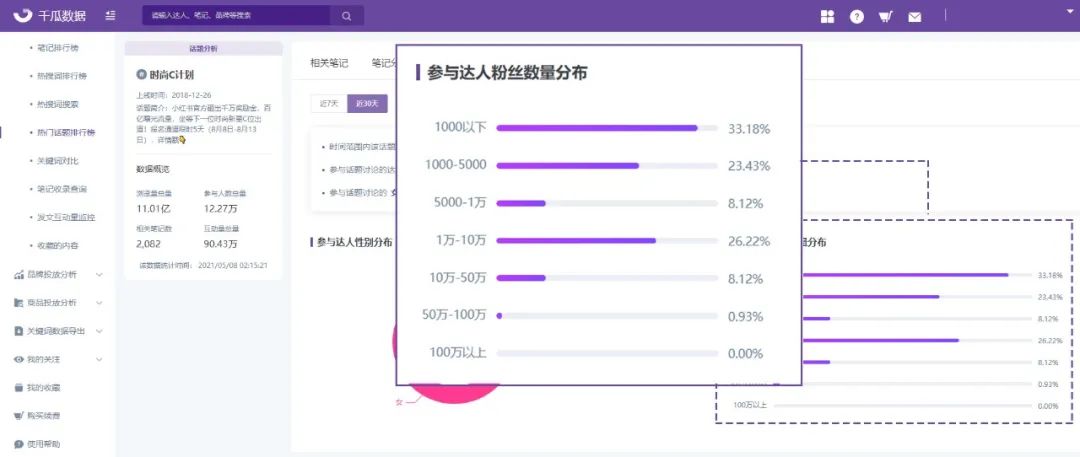This screenshot has width=1080, height=457.
Task: Open the 我的关注 menu label
Action: 43,360
